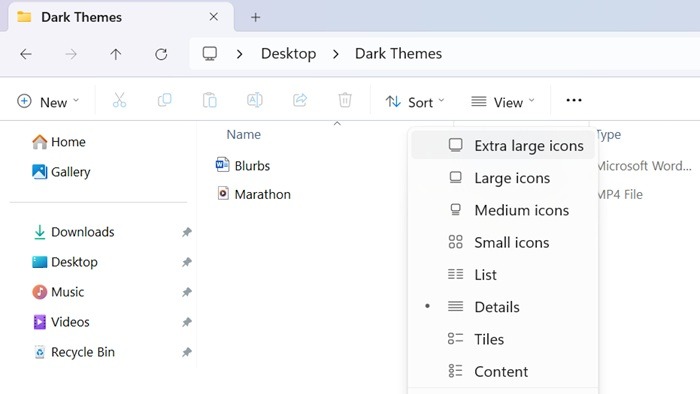This screenshot has width=700, height=394.
Task: Choose Content view option
Action: pyautogui.click(x=503, y=371)
